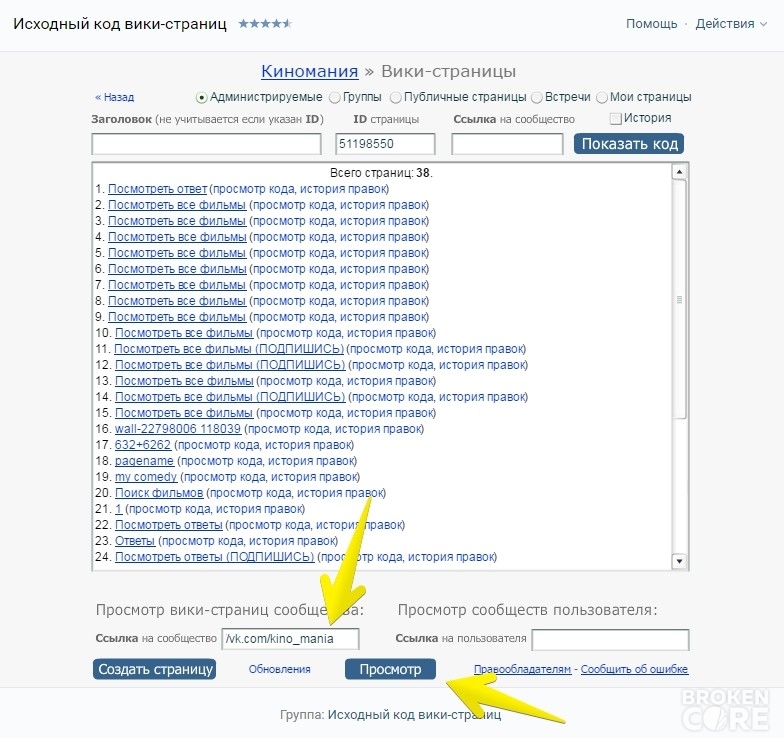Open Посмотреть все фильмы in row 2
Viewport: 784px width, 738px height.
click(x=177, y=205)
